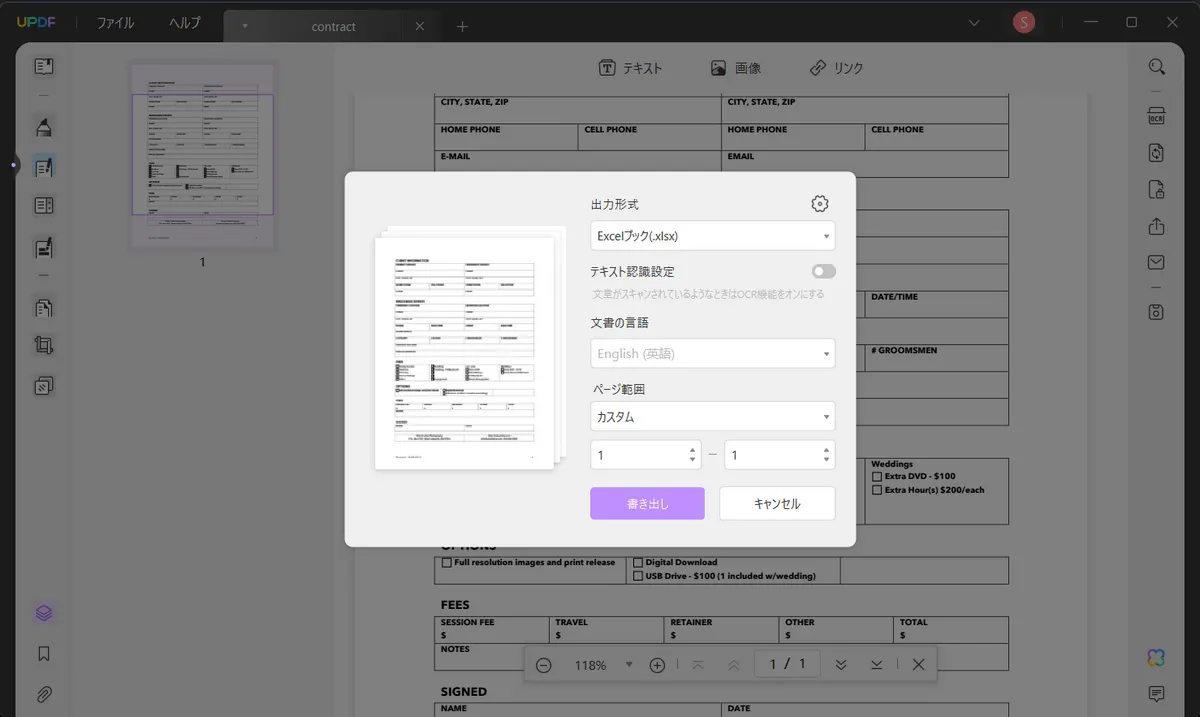Select the 画像 image tool

click(x=736, y=68)
